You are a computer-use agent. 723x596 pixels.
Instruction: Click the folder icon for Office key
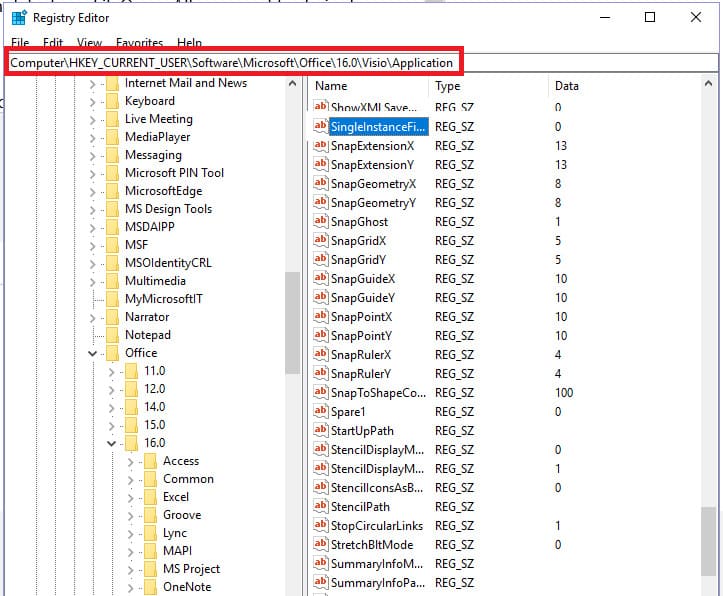[113, 353]
